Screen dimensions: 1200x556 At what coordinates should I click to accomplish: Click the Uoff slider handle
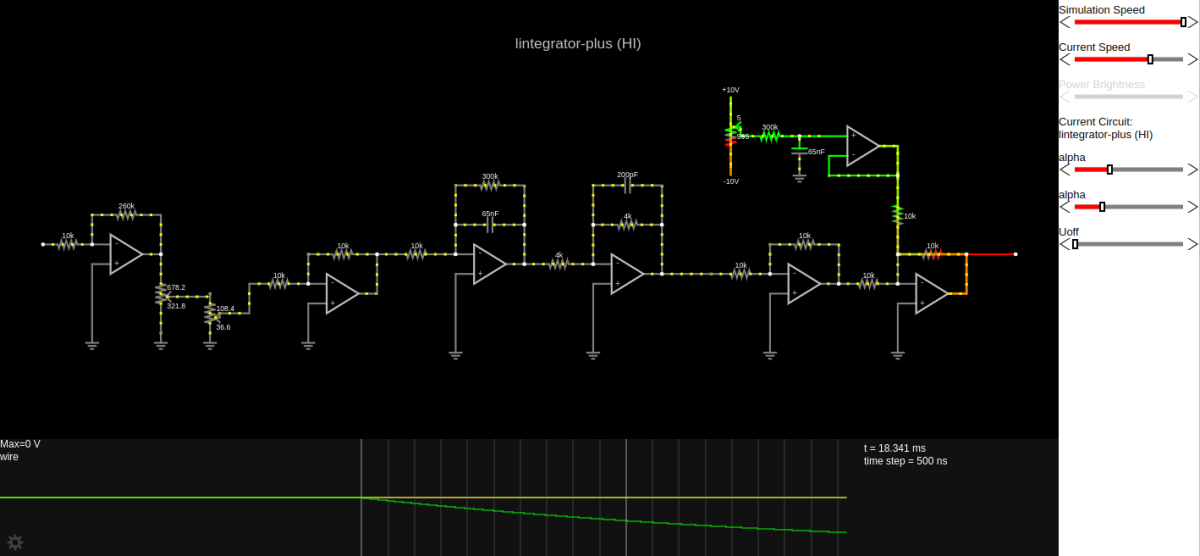click(x=1076, y=244)
